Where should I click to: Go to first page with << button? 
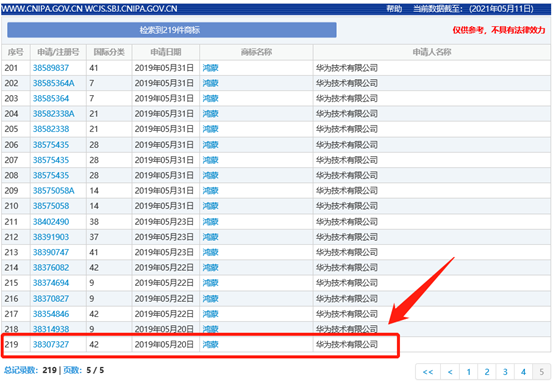click(x=428, y=372)
